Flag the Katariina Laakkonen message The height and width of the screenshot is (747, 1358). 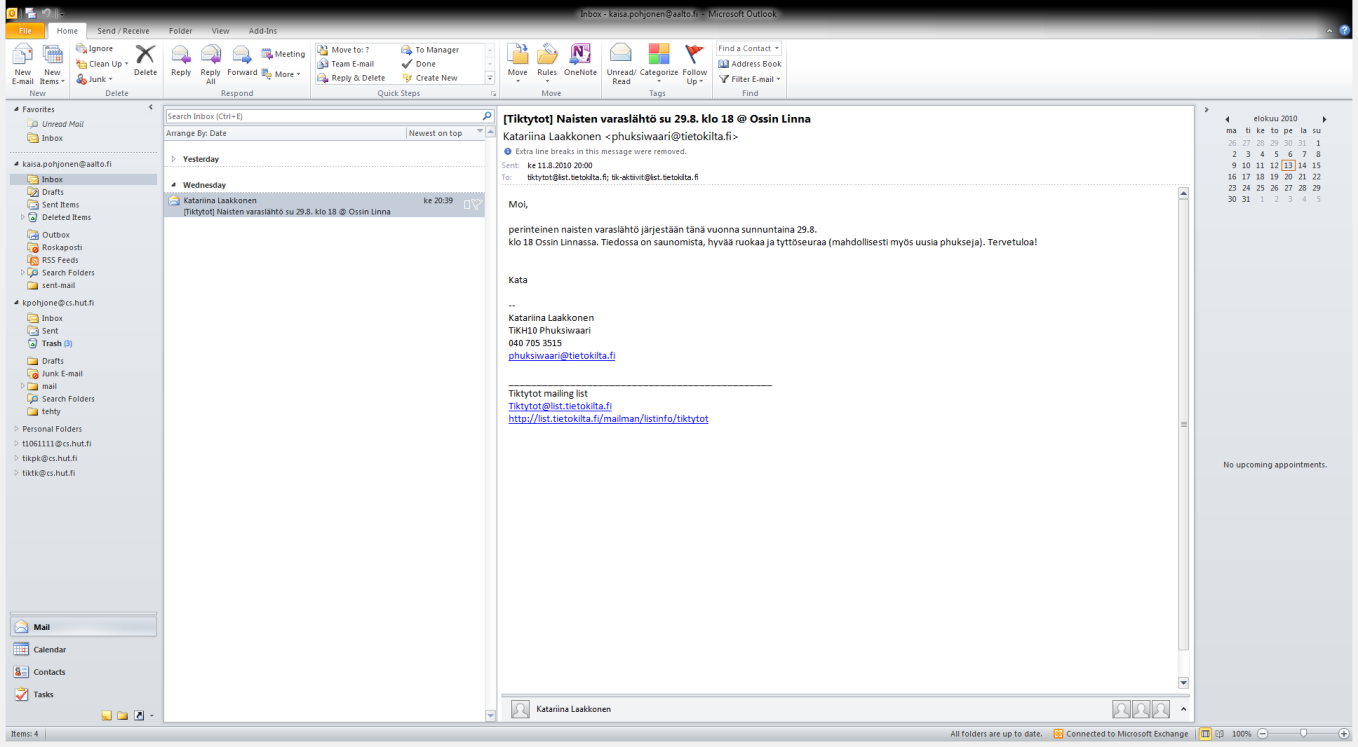pos(477,204)
